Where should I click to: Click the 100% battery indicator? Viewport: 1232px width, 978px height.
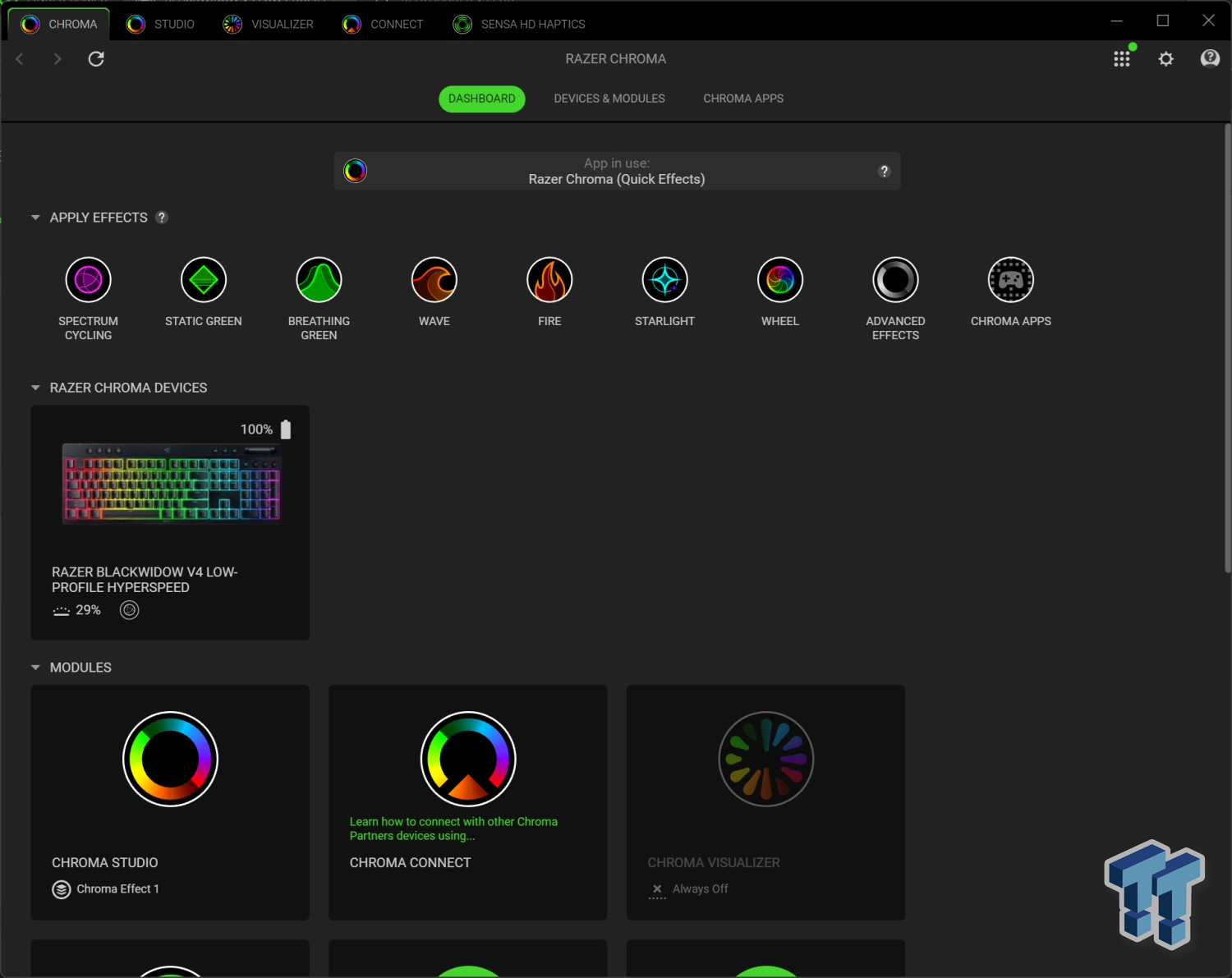tap(265, 429)
